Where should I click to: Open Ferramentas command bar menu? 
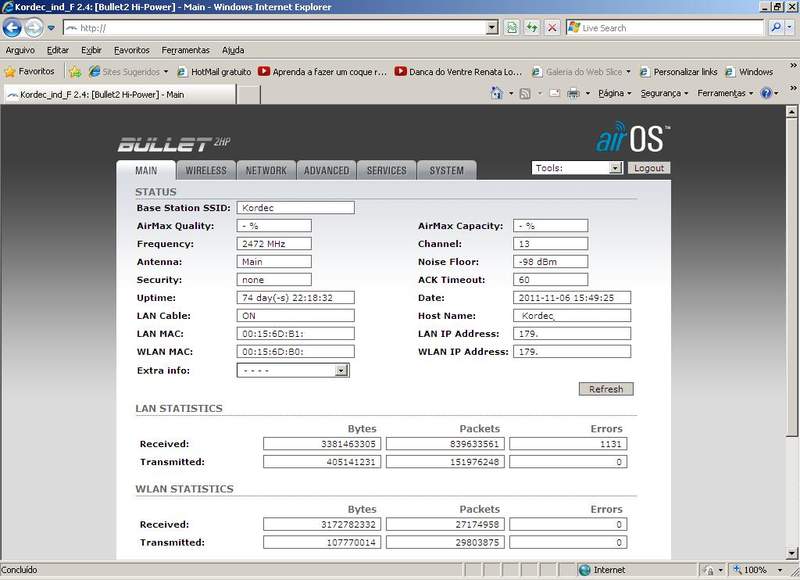(x=725, y=93)
